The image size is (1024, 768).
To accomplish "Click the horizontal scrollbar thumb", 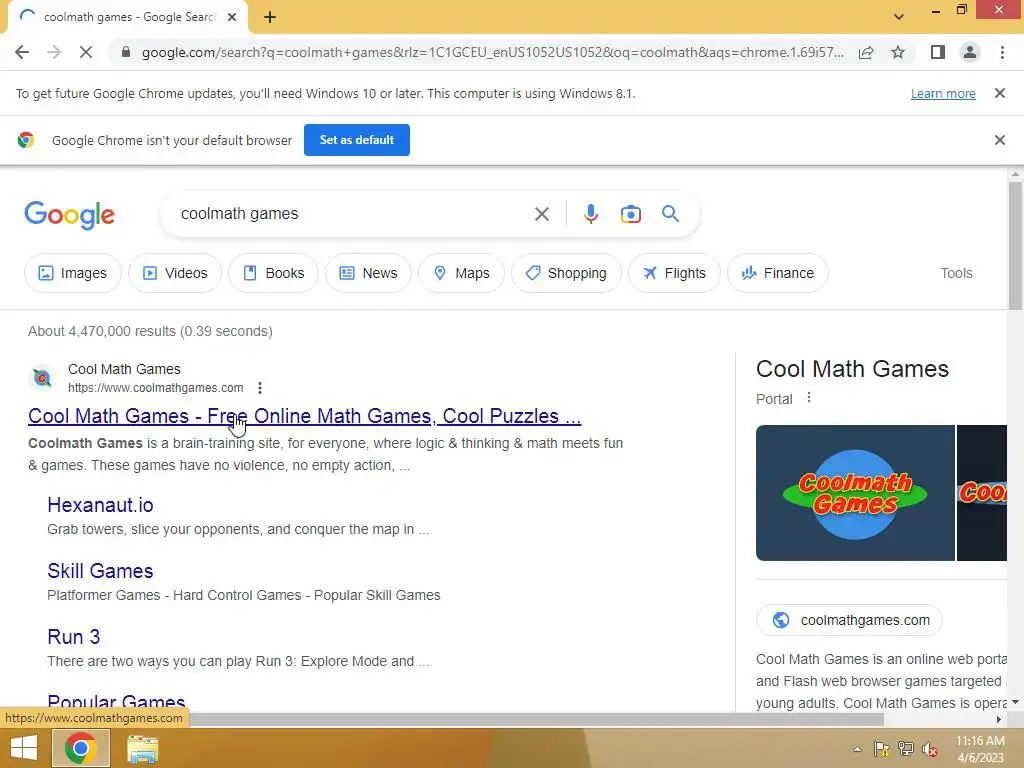I will pos(536,719).
